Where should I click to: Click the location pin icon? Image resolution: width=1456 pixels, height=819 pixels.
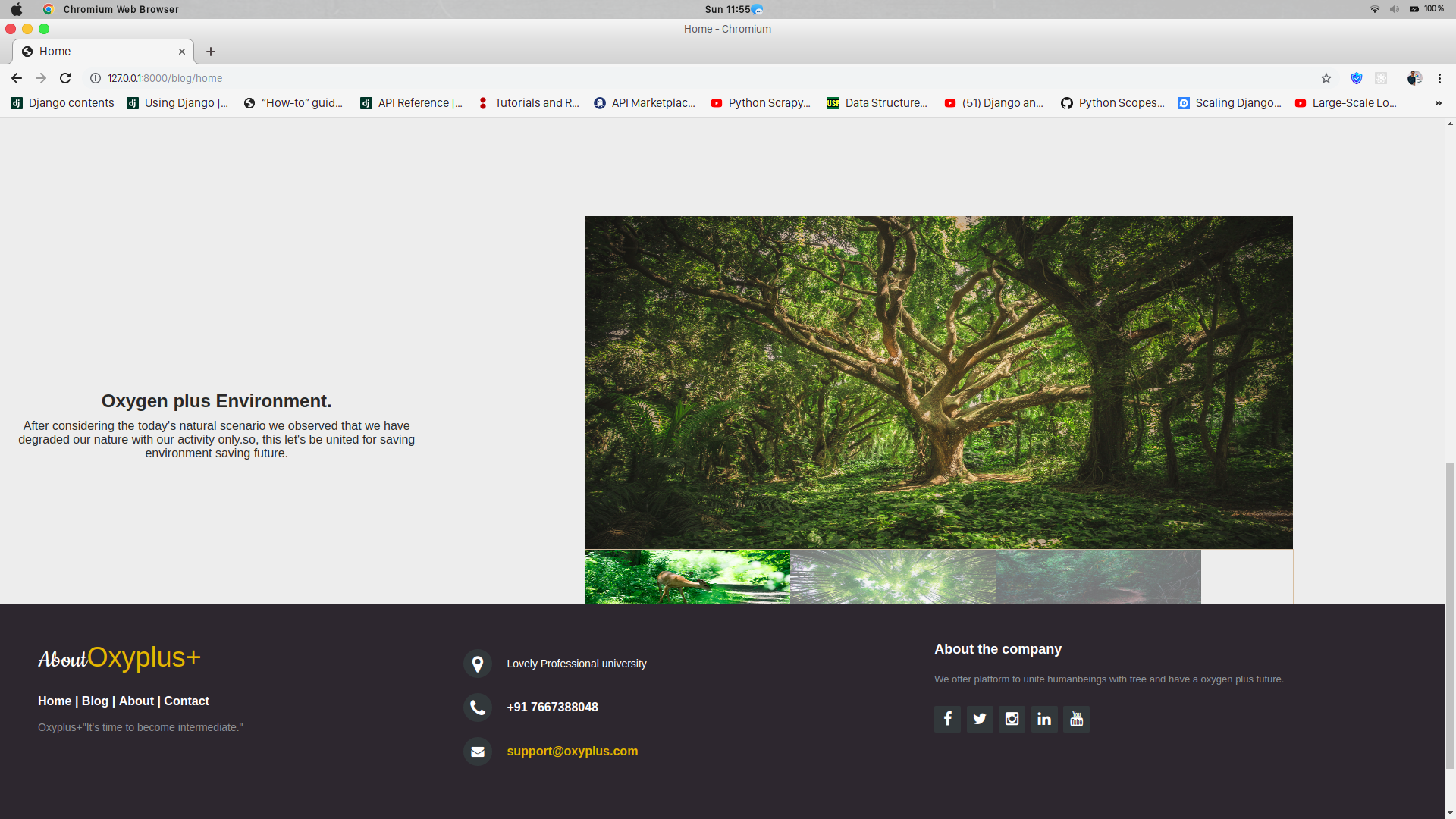tap(478, 664)
